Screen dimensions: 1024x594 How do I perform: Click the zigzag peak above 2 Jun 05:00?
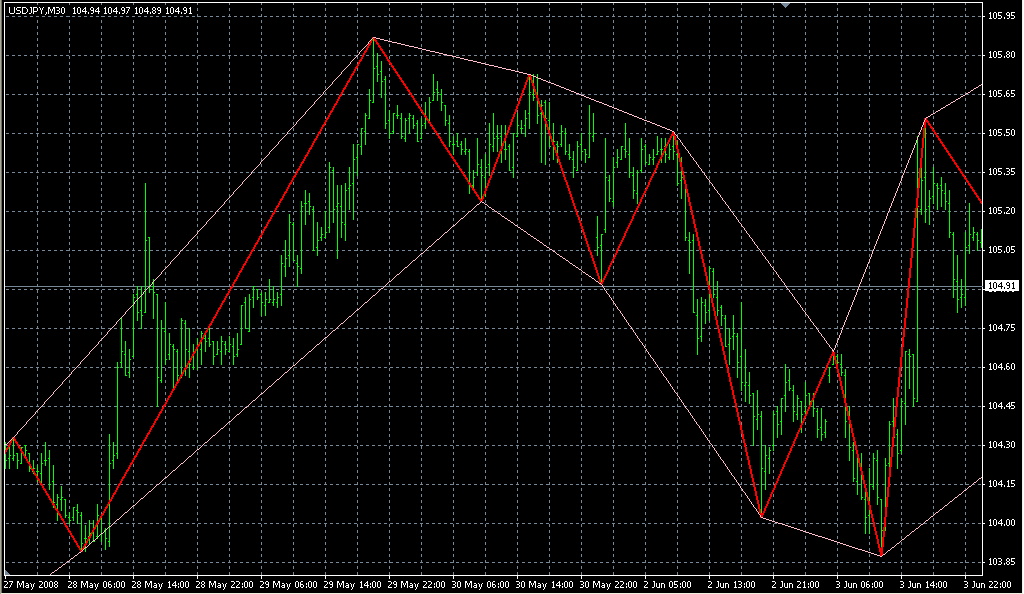click(x=673, y=132)
